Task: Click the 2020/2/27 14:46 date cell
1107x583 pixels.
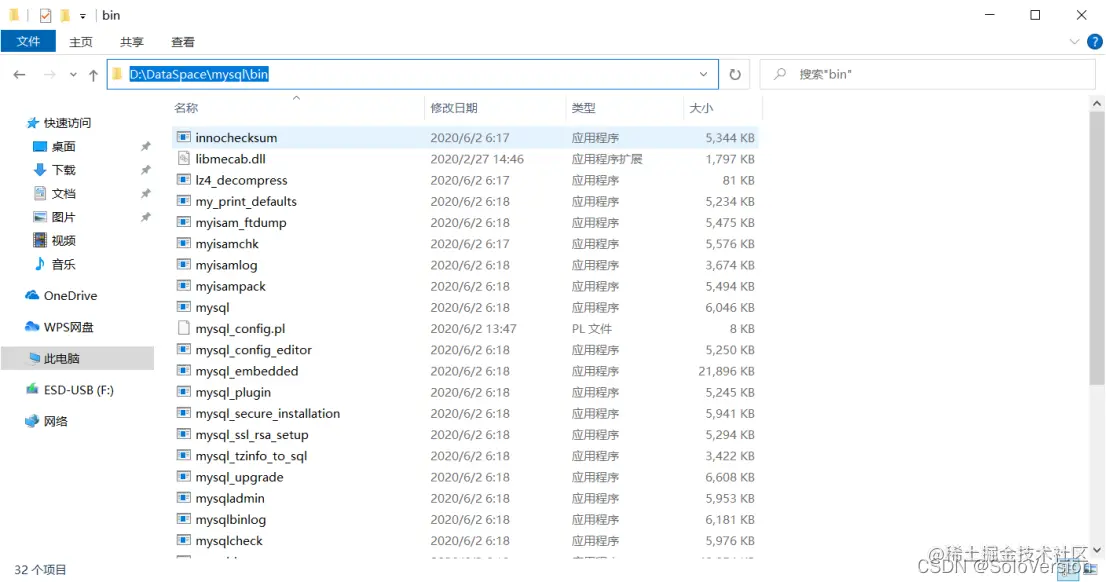Action: (x=477, y=159)
